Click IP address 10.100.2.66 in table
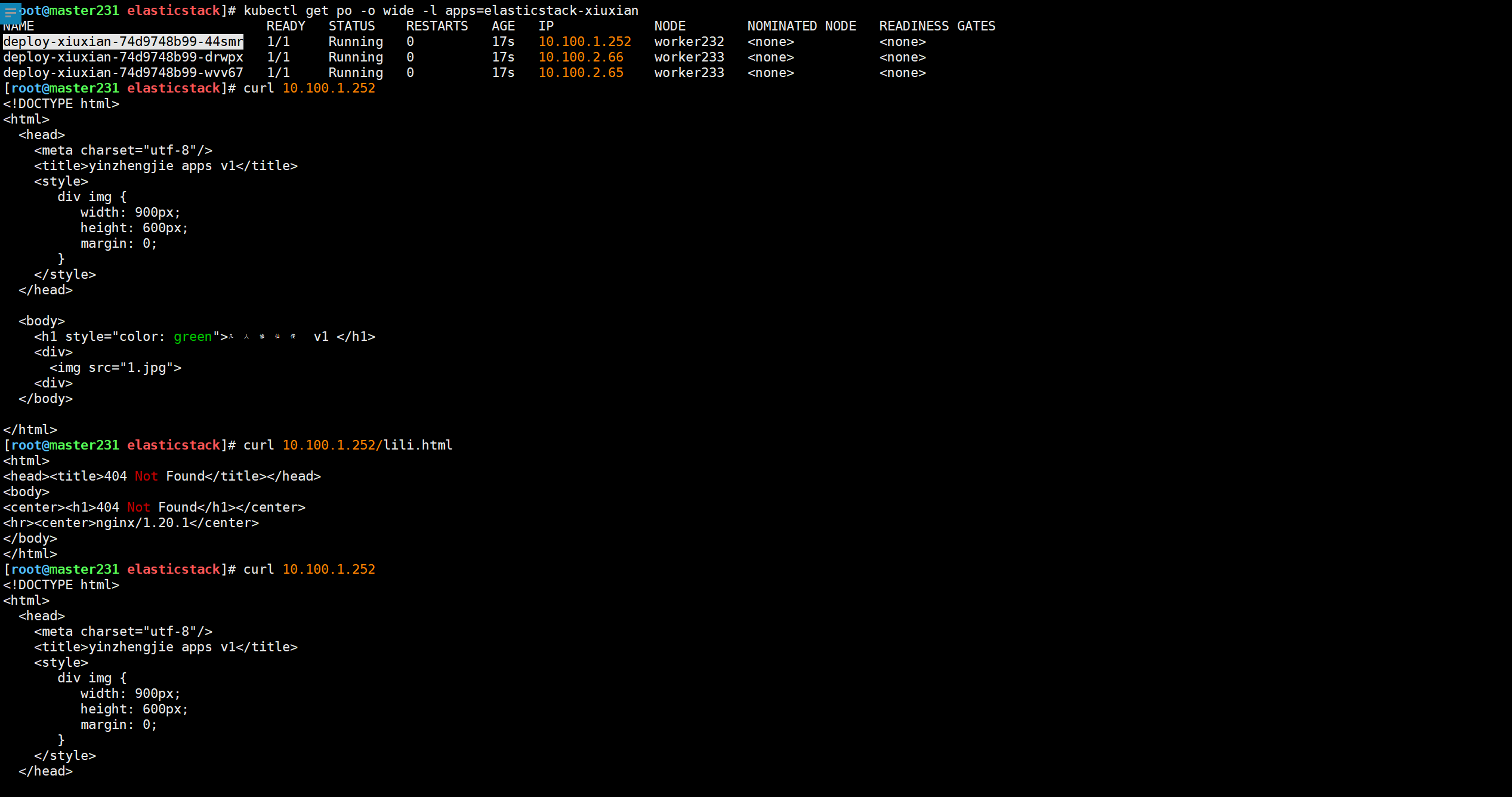 click(581, 57)
